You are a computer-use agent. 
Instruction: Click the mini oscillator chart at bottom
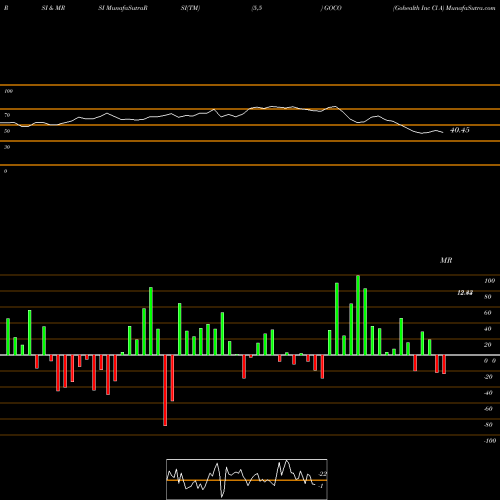(x=247, y=479)
